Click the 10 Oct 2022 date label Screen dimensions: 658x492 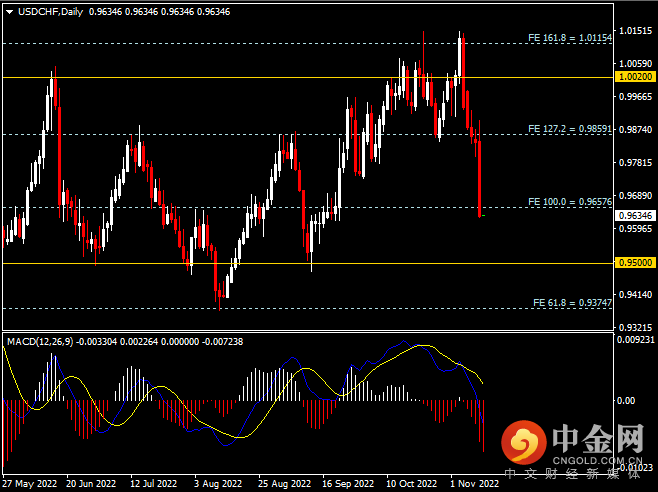411,484
